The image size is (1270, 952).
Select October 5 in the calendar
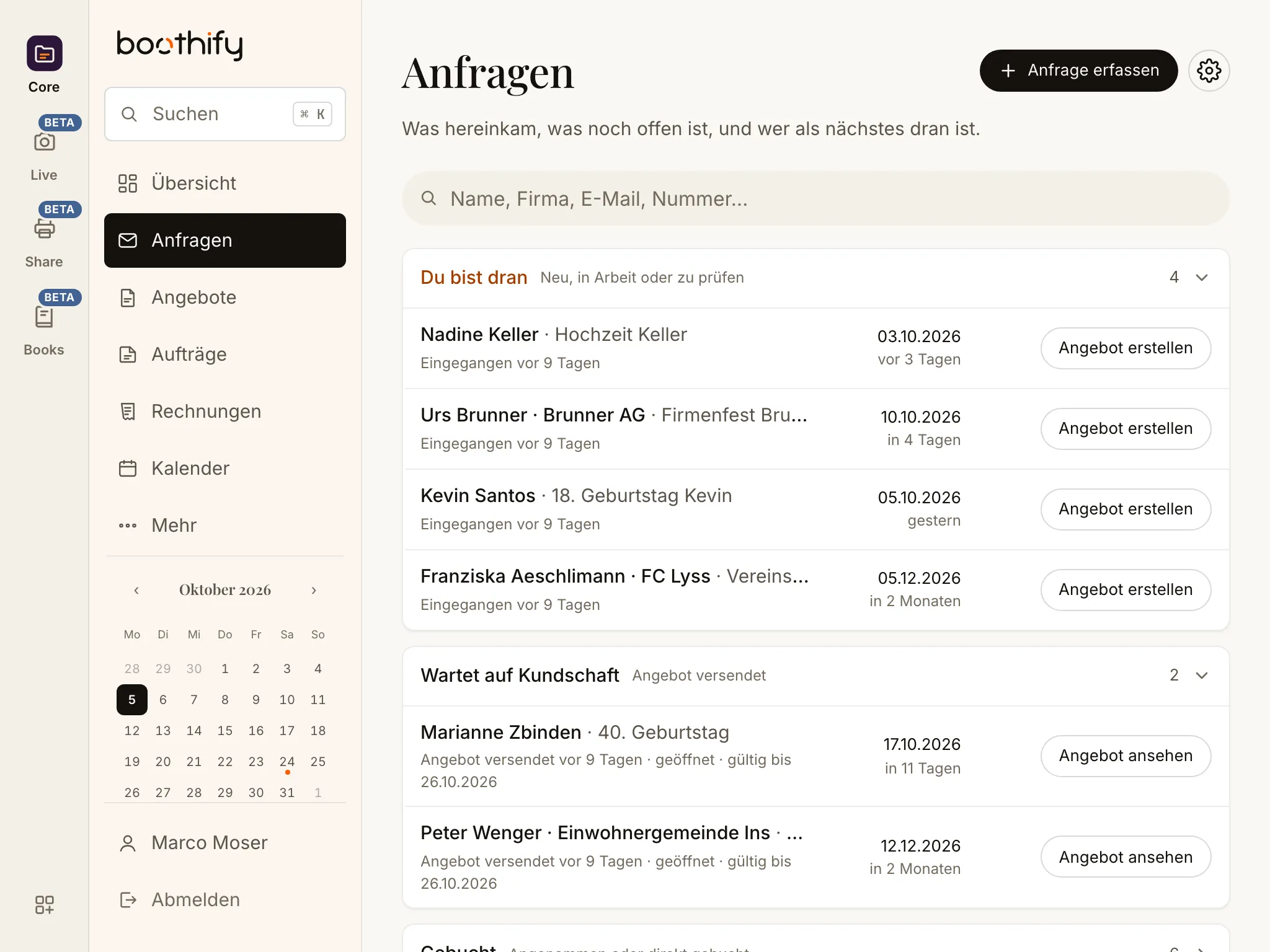(x=132, y=700)
